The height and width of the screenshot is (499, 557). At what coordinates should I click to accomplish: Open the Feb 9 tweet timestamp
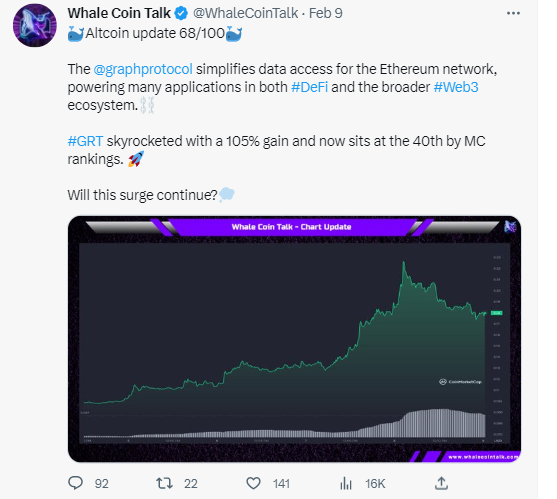coord(326,13)
